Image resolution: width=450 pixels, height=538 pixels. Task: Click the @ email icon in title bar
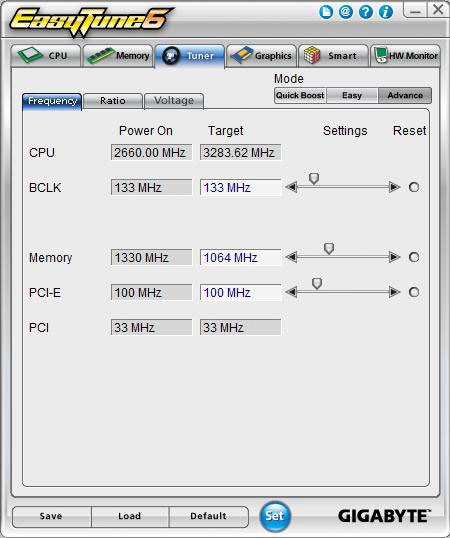pos(346,12)
